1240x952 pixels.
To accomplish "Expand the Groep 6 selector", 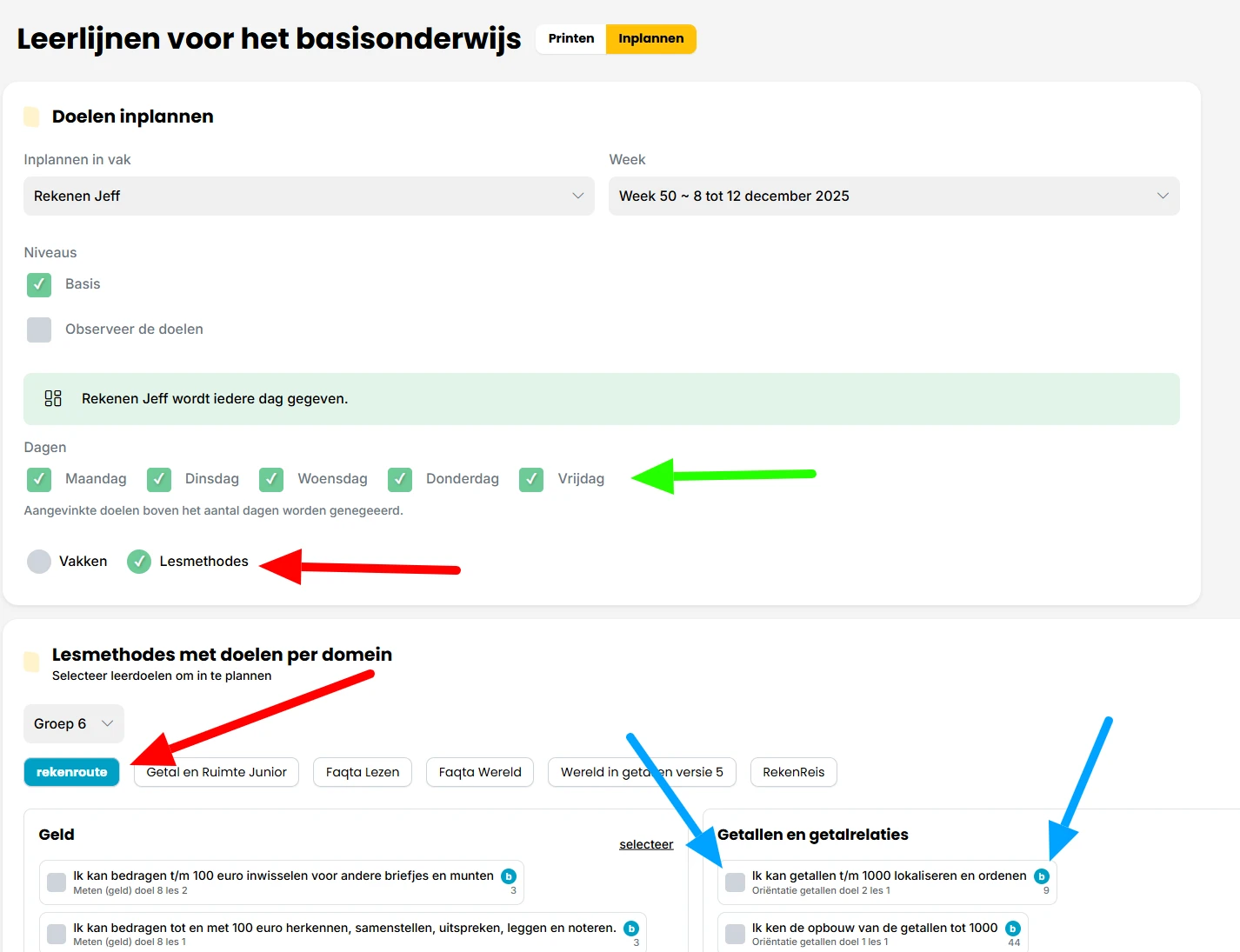I will (73, 723).
